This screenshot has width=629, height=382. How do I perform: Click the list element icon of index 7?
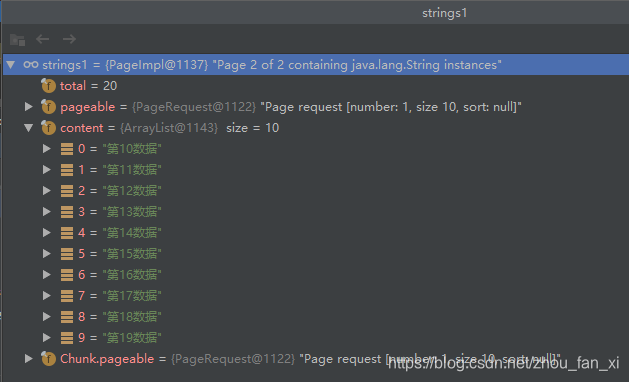point(67,296)
